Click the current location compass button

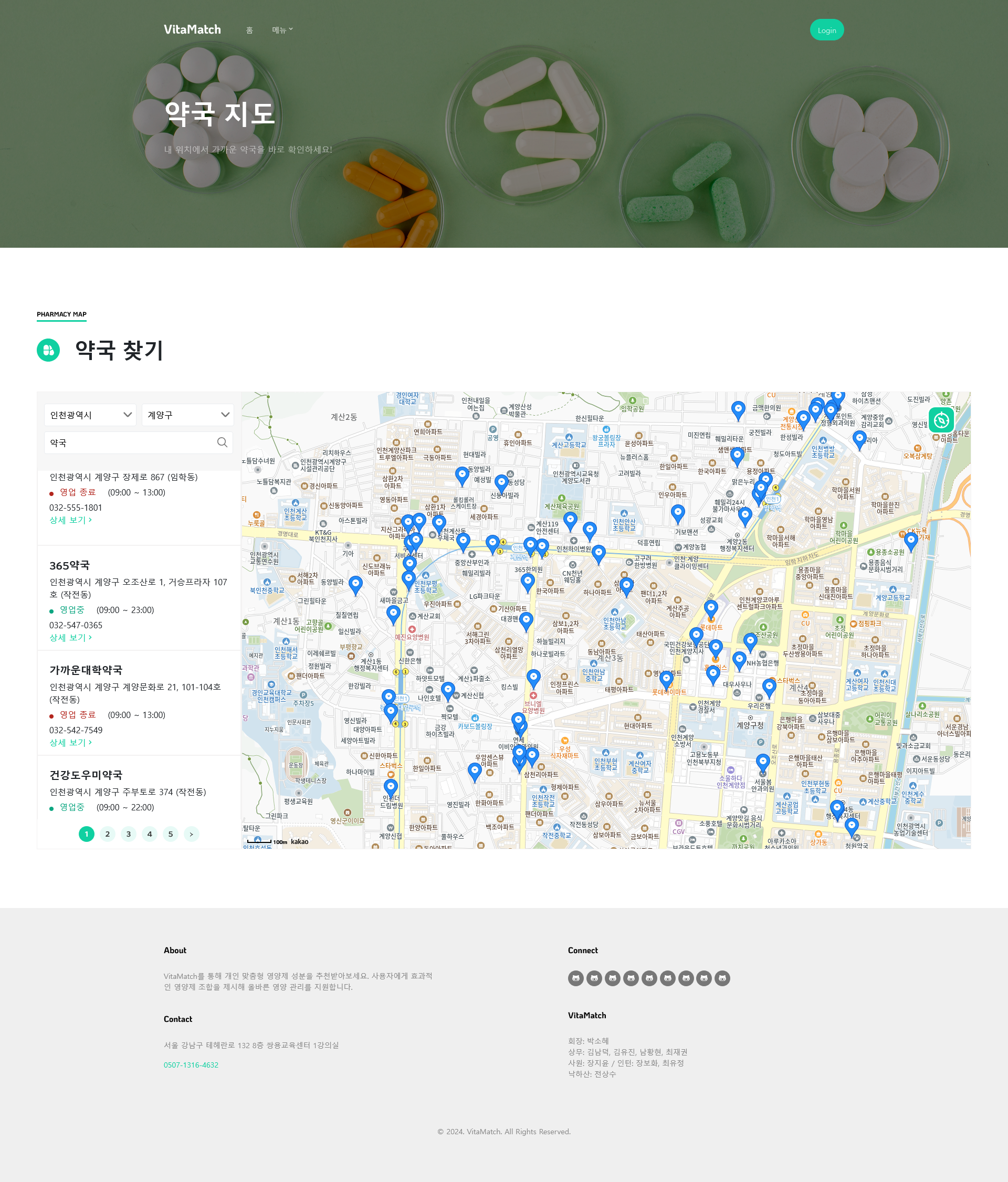tap(941, 420)
